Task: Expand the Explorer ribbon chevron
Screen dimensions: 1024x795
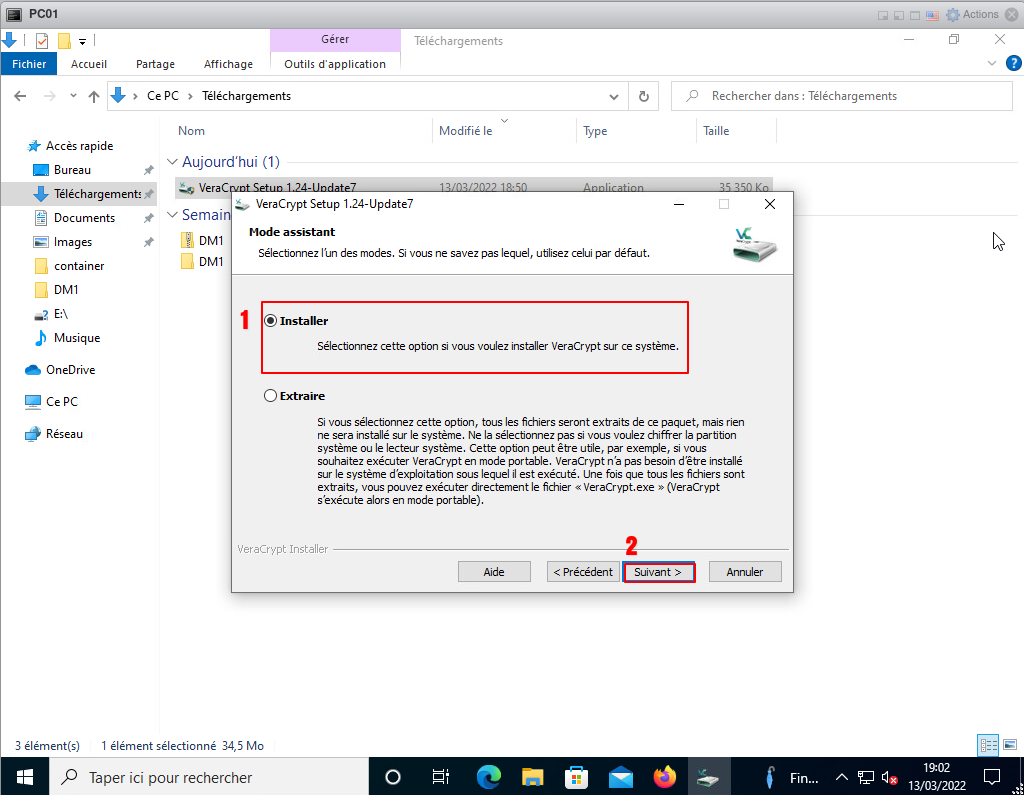Action: pyautogui.click(x=992, y=63)
